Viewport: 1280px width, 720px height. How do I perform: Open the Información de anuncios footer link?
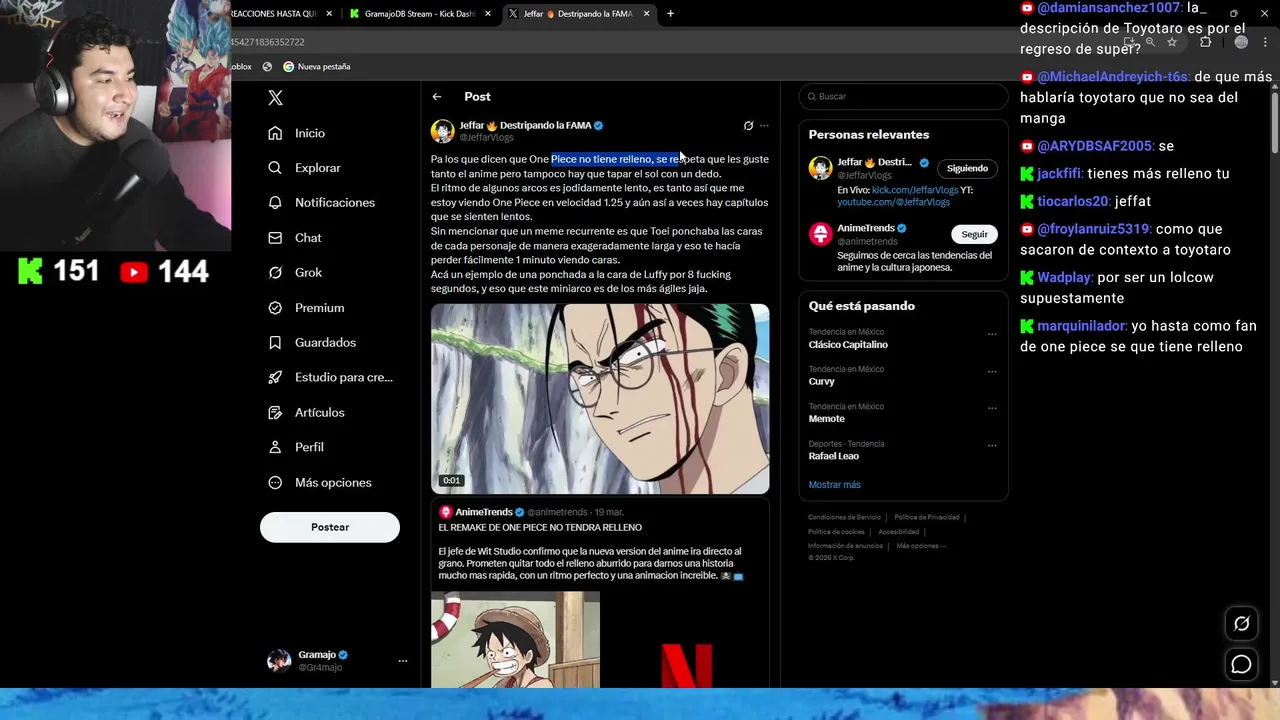845,546
